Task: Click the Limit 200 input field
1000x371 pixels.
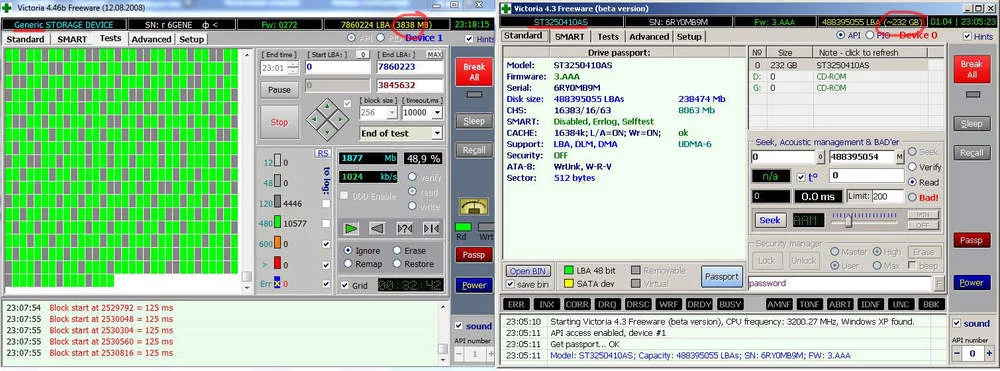Action: [888, 196]
